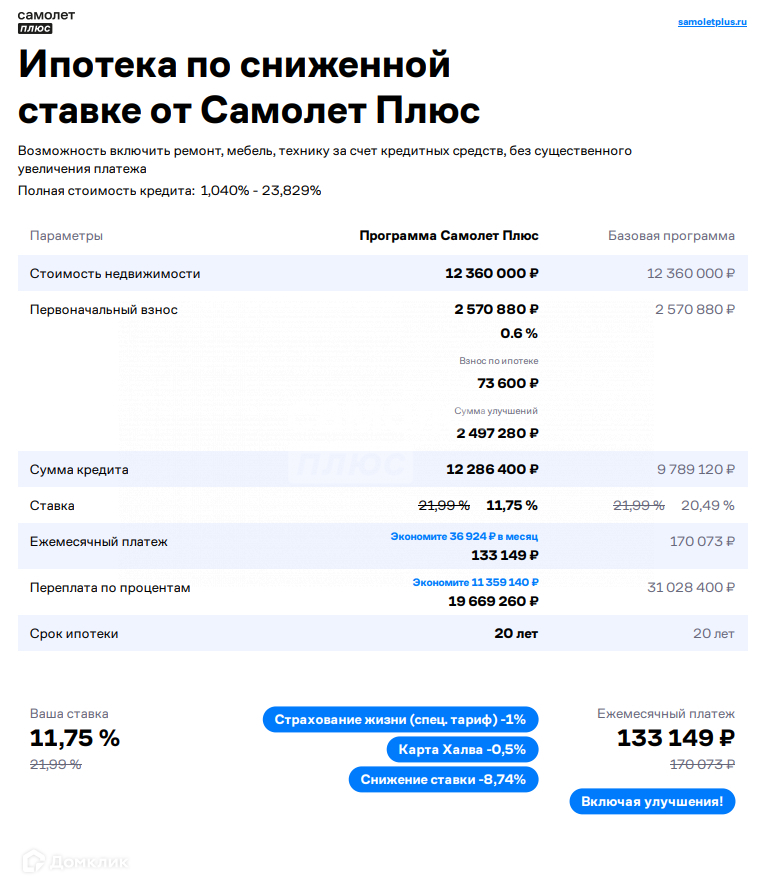This screenshot has height=888, width=772.
Task: Click the large Ваша ставка 11,75 % figure
Action: [75, 738]
